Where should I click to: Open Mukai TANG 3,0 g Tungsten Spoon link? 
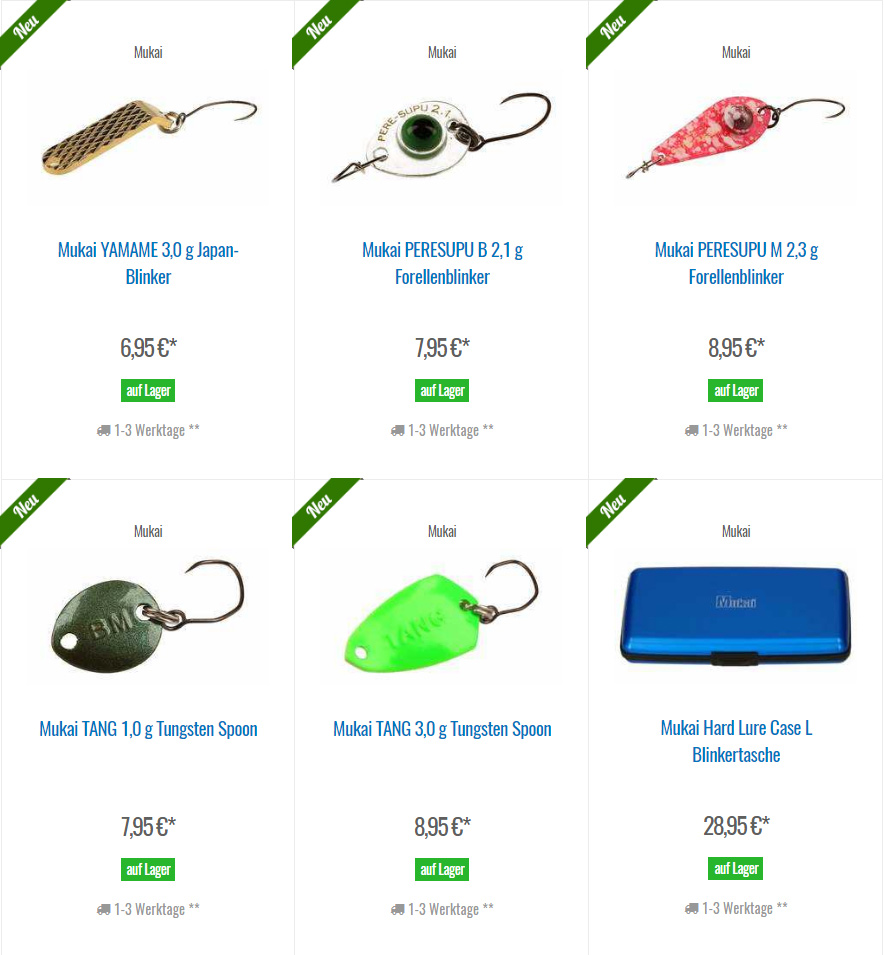point(442,729)
